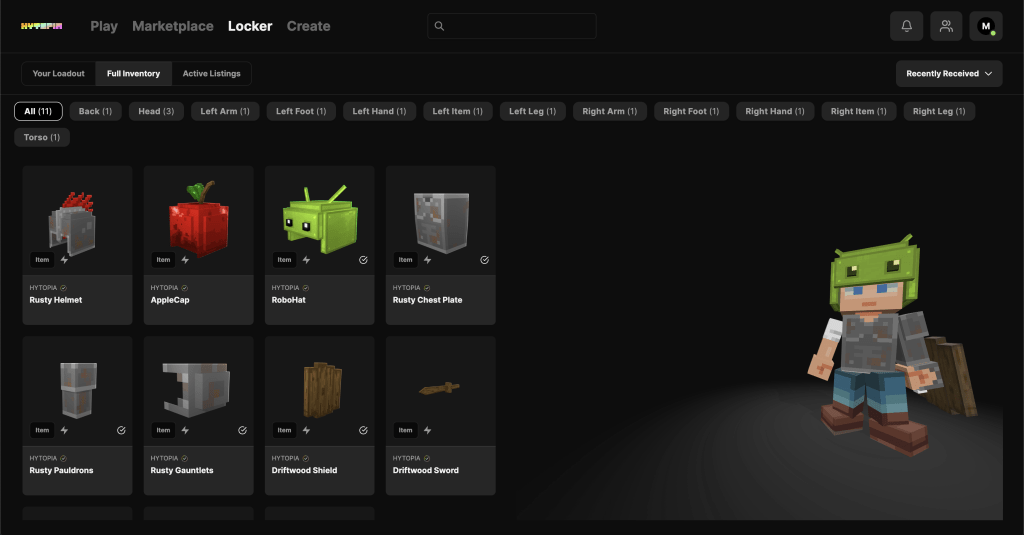Viewport: 1024px width, 535px height.
Task: Select the Head (3) filter chip
Action: coord(155,111)
